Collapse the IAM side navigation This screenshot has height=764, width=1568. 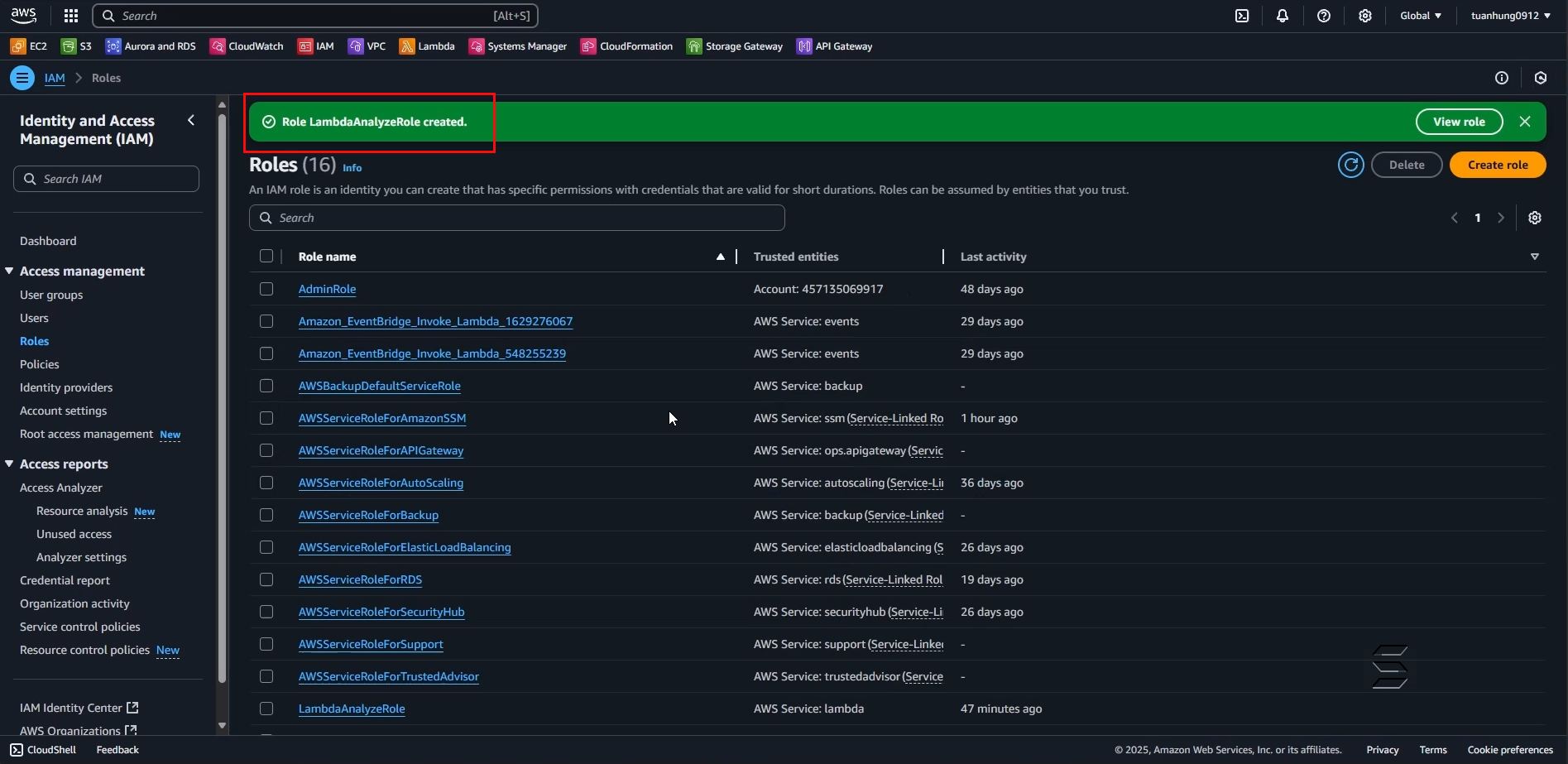191,120
